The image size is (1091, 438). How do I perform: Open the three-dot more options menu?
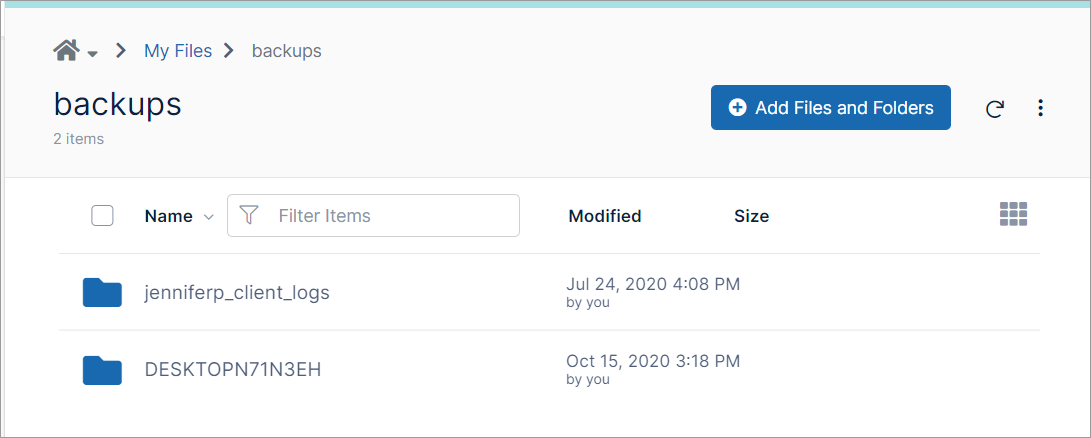point(1041,108)
